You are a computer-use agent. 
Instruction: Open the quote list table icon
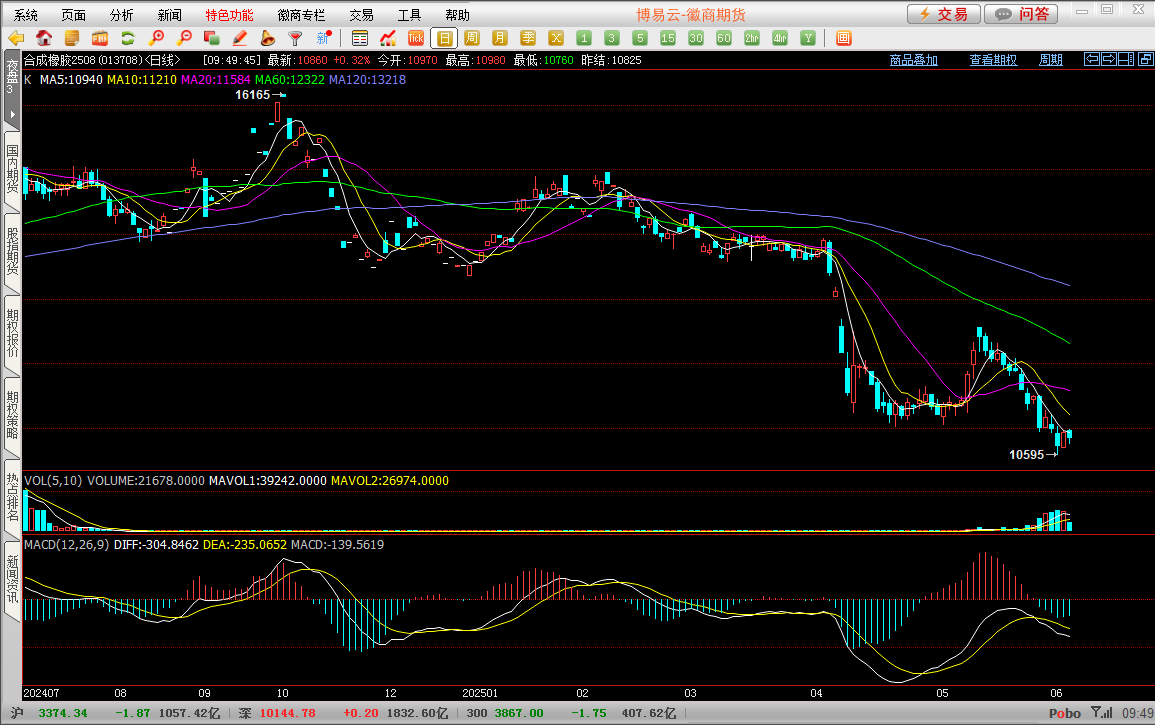(359, 38)
